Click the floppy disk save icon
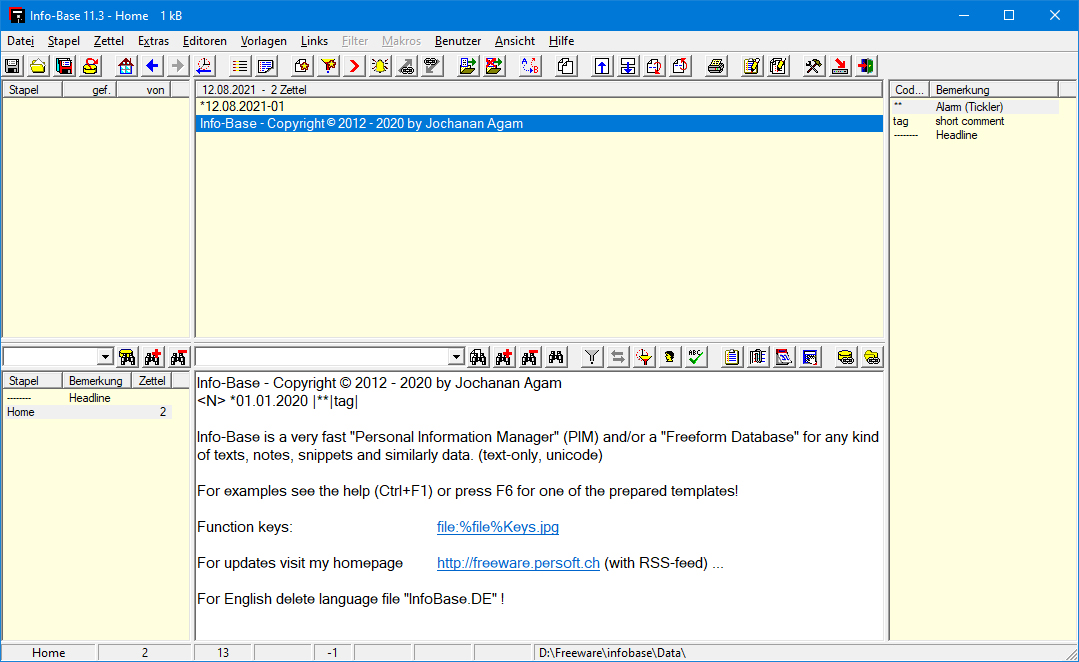Screen dimensions: 1079x662 pos(12,66)
